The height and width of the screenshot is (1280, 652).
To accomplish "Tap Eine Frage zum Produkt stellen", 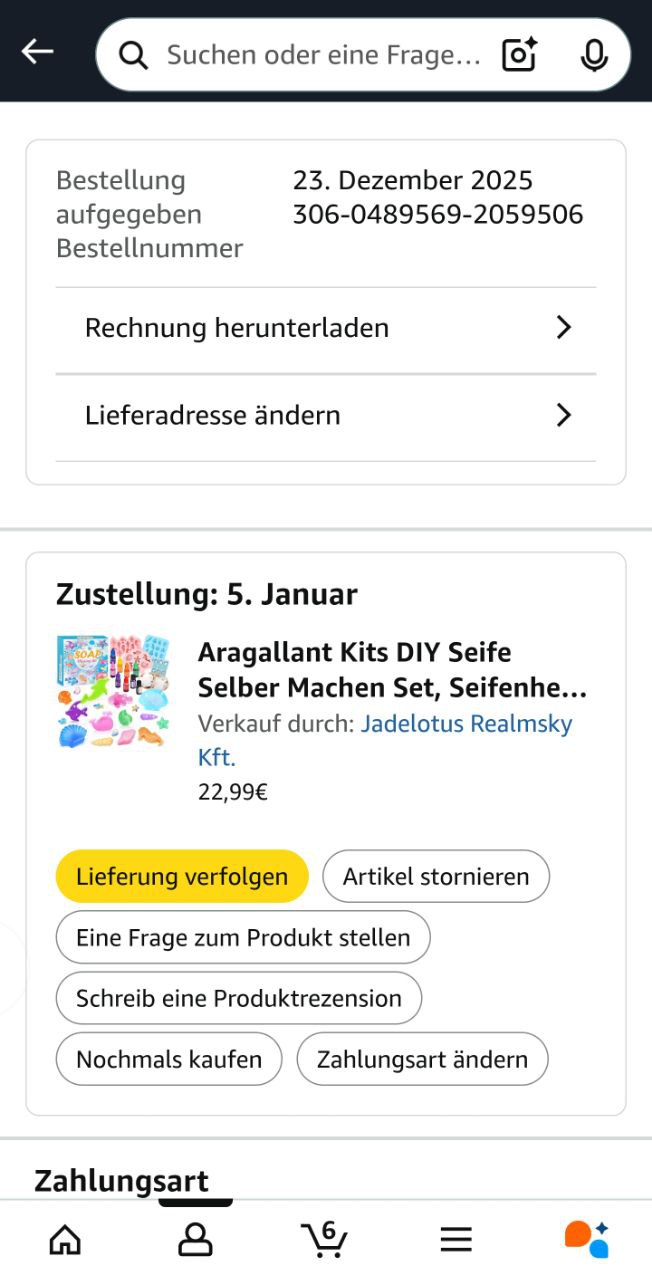I will click(243, 938).
